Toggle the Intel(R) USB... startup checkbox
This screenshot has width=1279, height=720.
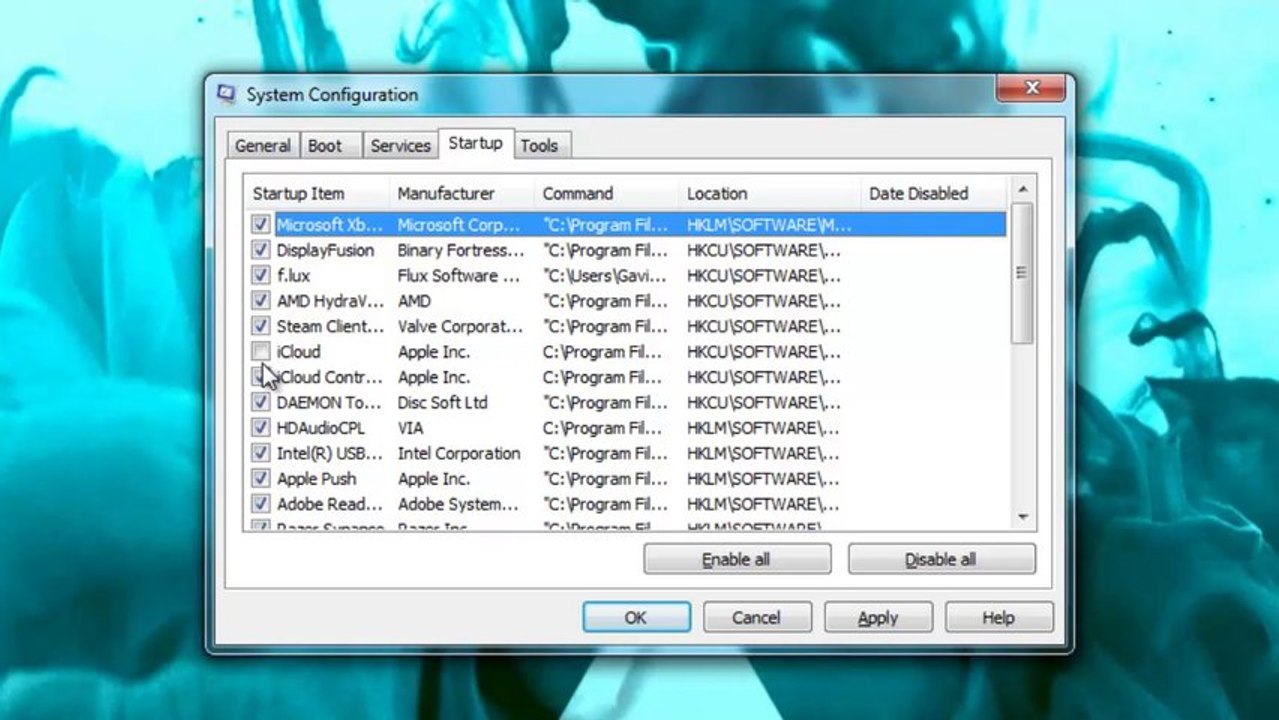point(261,453)
